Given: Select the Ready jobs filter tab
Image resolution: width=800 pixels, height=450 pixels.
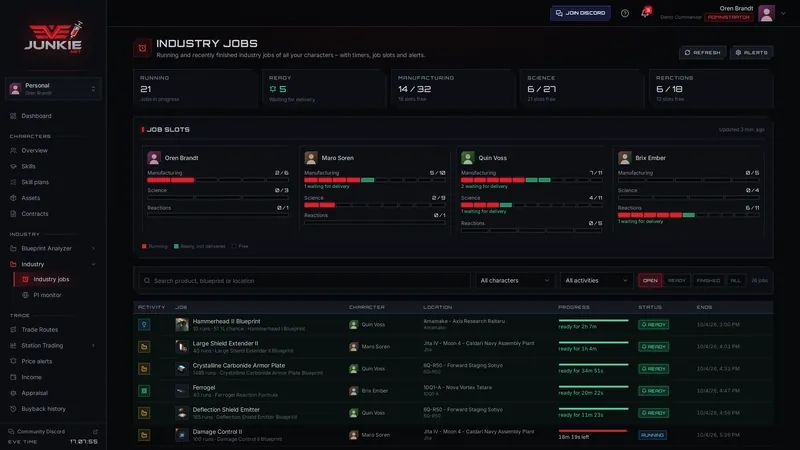Looking at the screenshot, I should pos(677,281).
